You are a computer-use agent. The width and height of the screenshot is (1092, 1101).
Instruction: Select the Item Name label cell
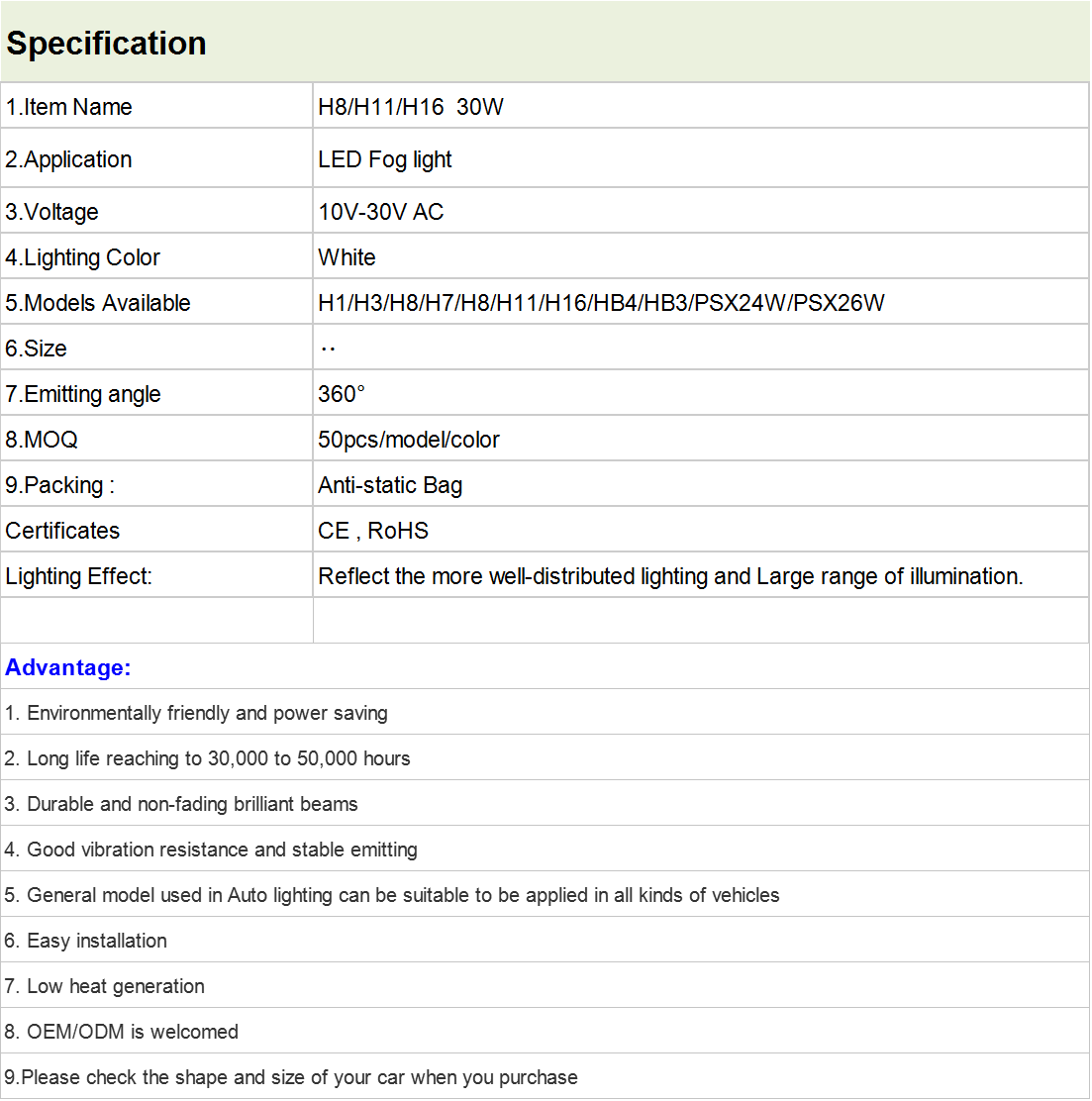[156, 106]
